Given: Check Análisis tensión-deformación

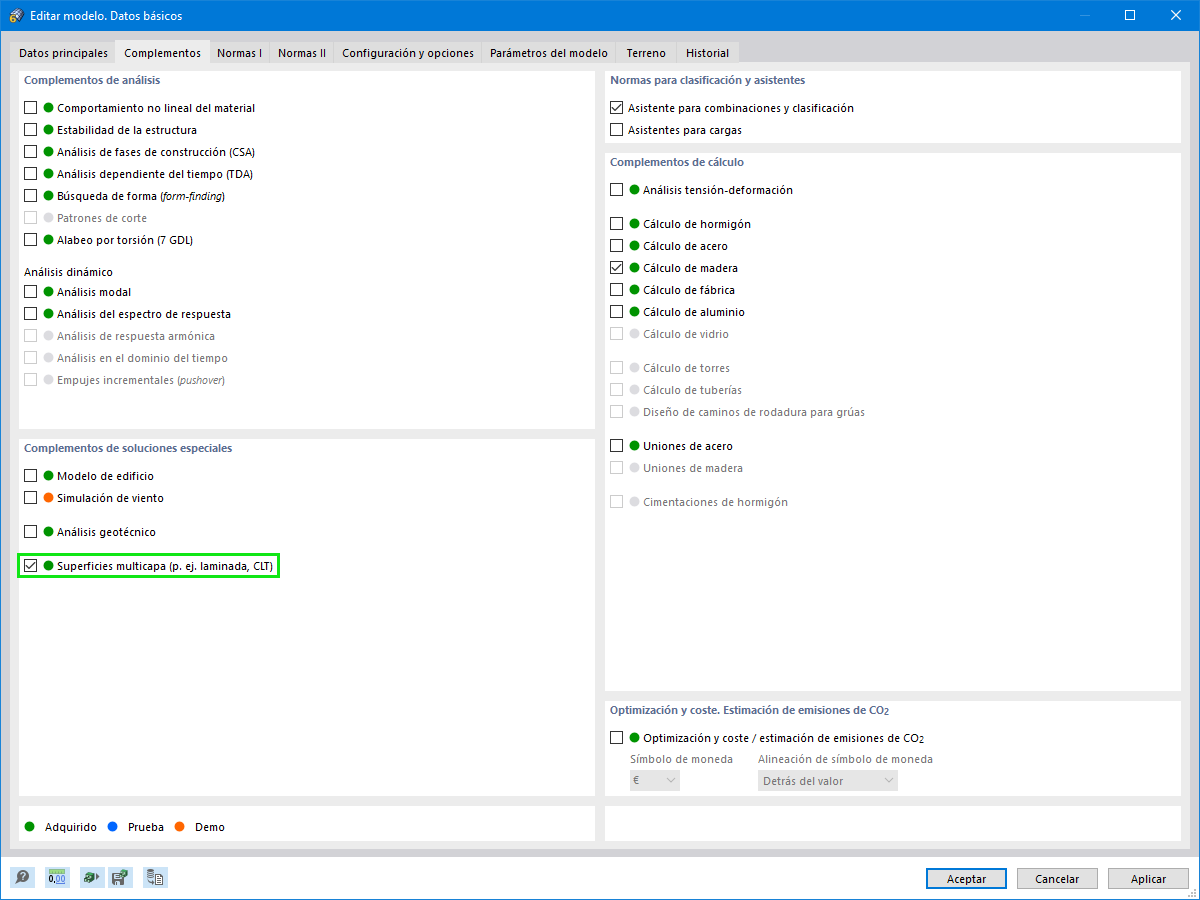Looking at the screenshot, I should pyautogui.click(x=617, y=190).
